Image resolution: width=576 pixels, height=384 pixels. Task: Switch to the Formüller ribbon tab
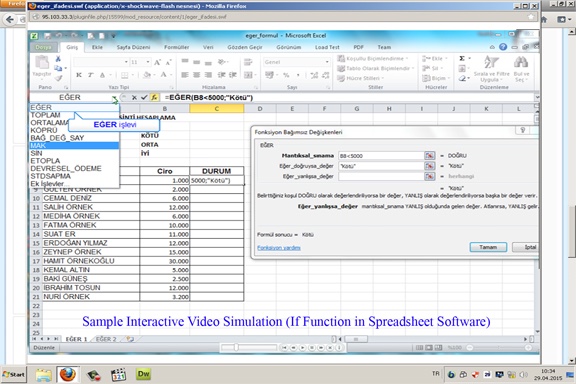(176, 47)
